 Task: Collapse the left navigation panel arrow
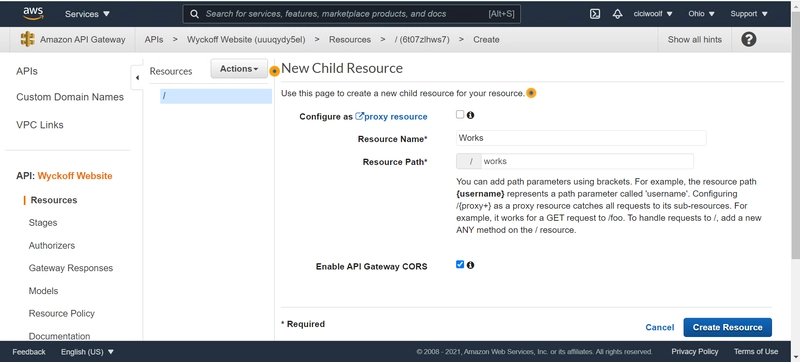(137, 78)
